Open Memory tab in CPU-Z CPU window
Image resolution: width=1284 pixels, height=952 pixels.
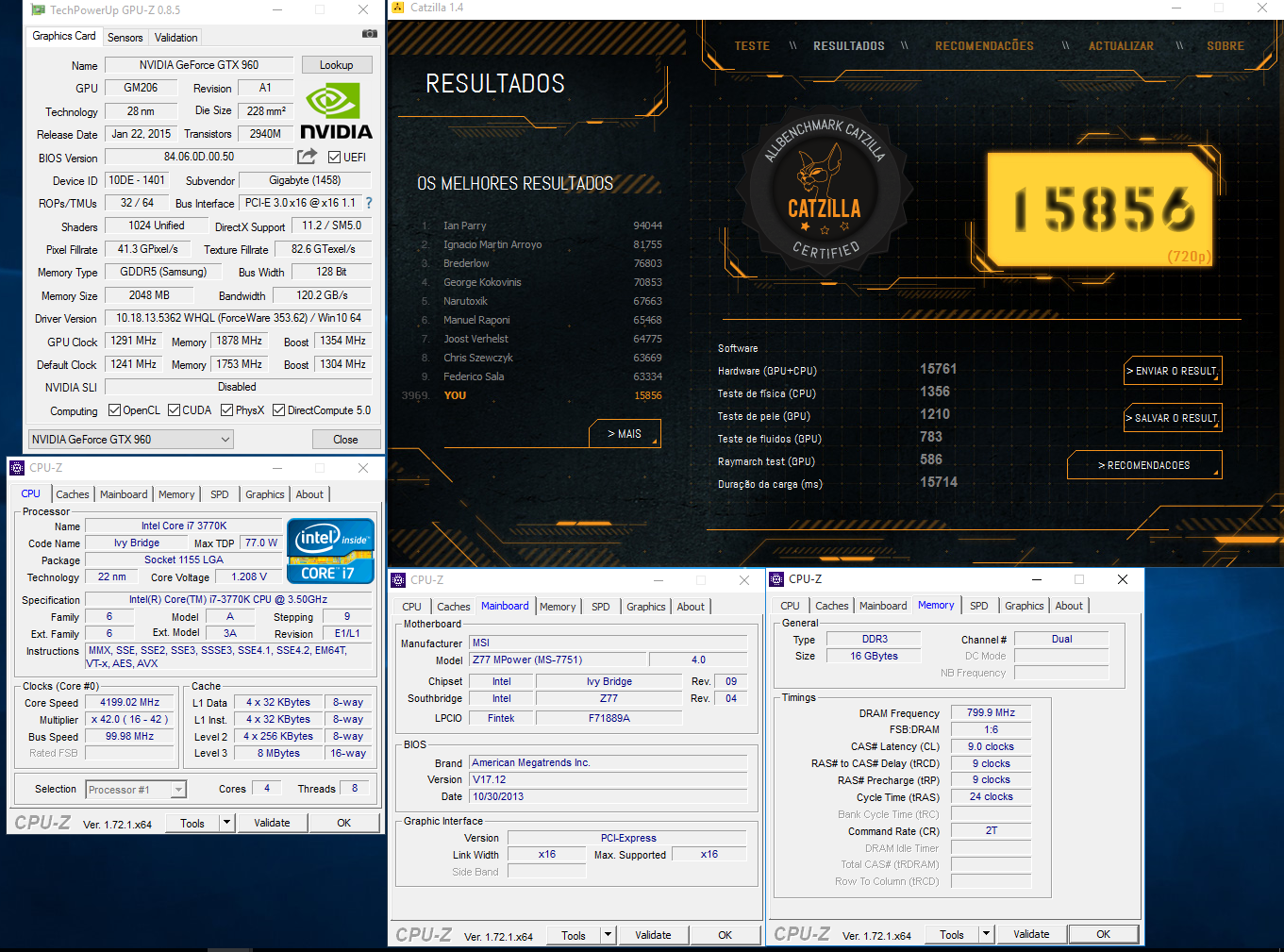(x=176, y=494)
